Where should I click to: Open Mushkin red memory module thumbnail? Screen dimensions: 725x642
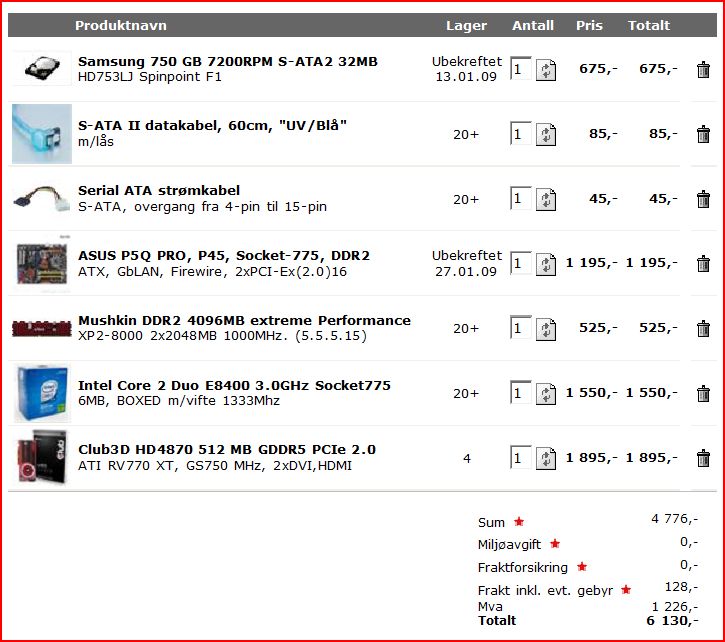click(42, 327)
